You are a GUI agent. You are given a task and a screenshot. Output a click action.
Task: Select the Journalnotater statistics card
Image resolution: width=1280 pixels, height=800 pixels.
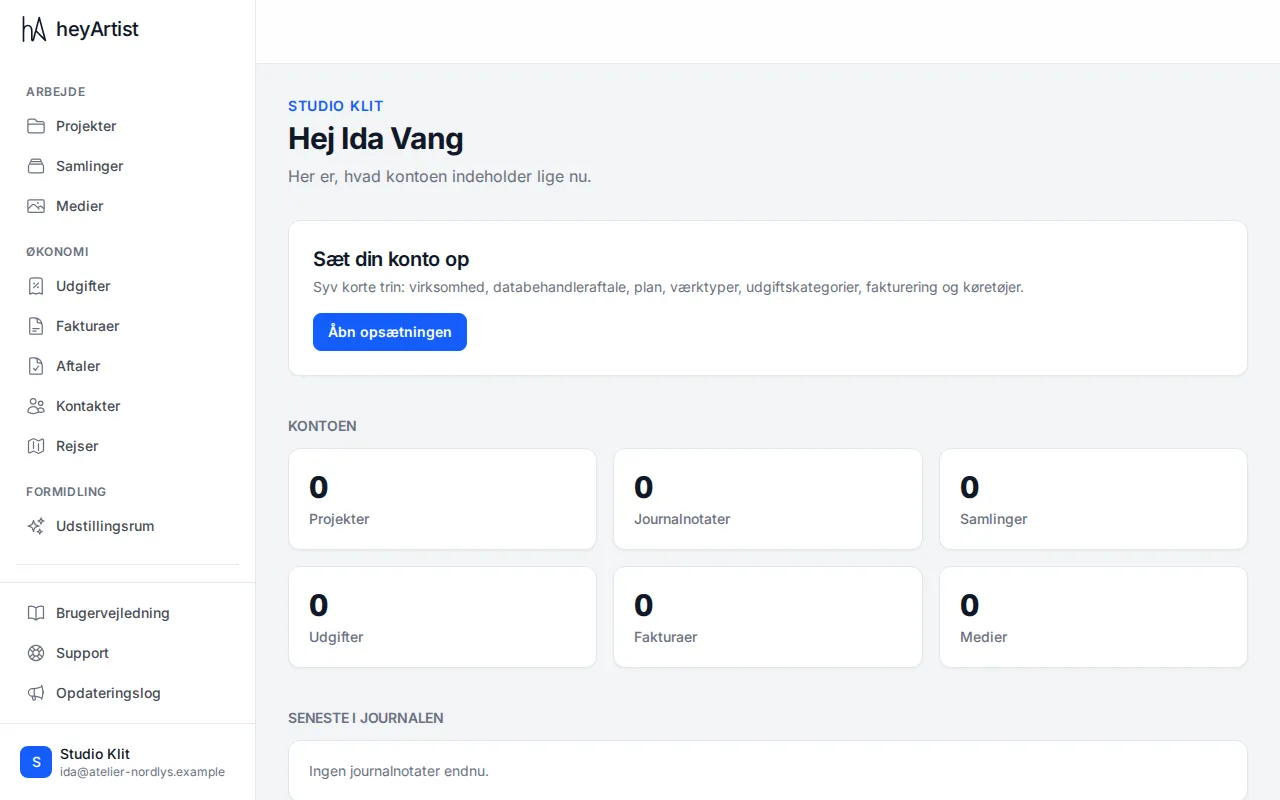pyautogui.click(x=767, y=499)
